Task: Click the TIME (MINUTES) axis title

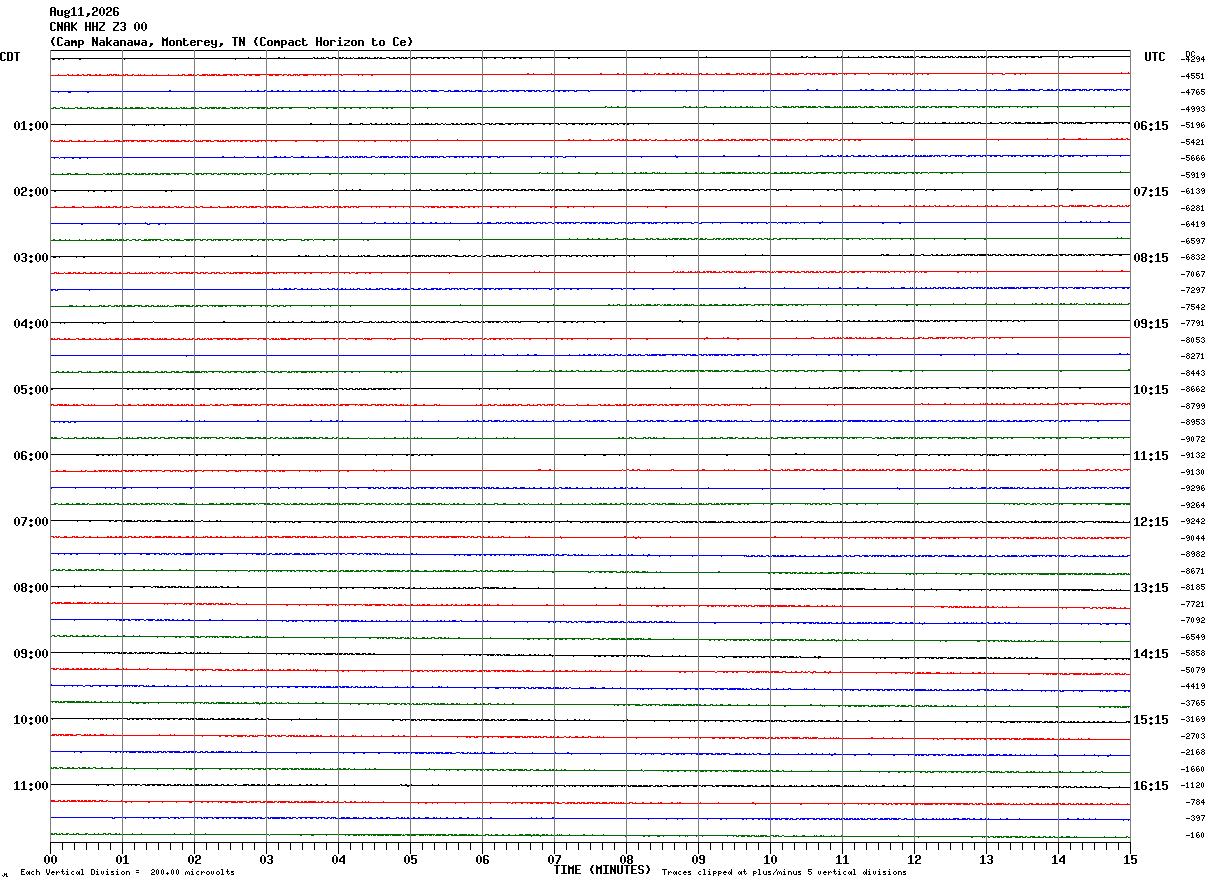Action: pyautogui.click(x=602, y=870)
